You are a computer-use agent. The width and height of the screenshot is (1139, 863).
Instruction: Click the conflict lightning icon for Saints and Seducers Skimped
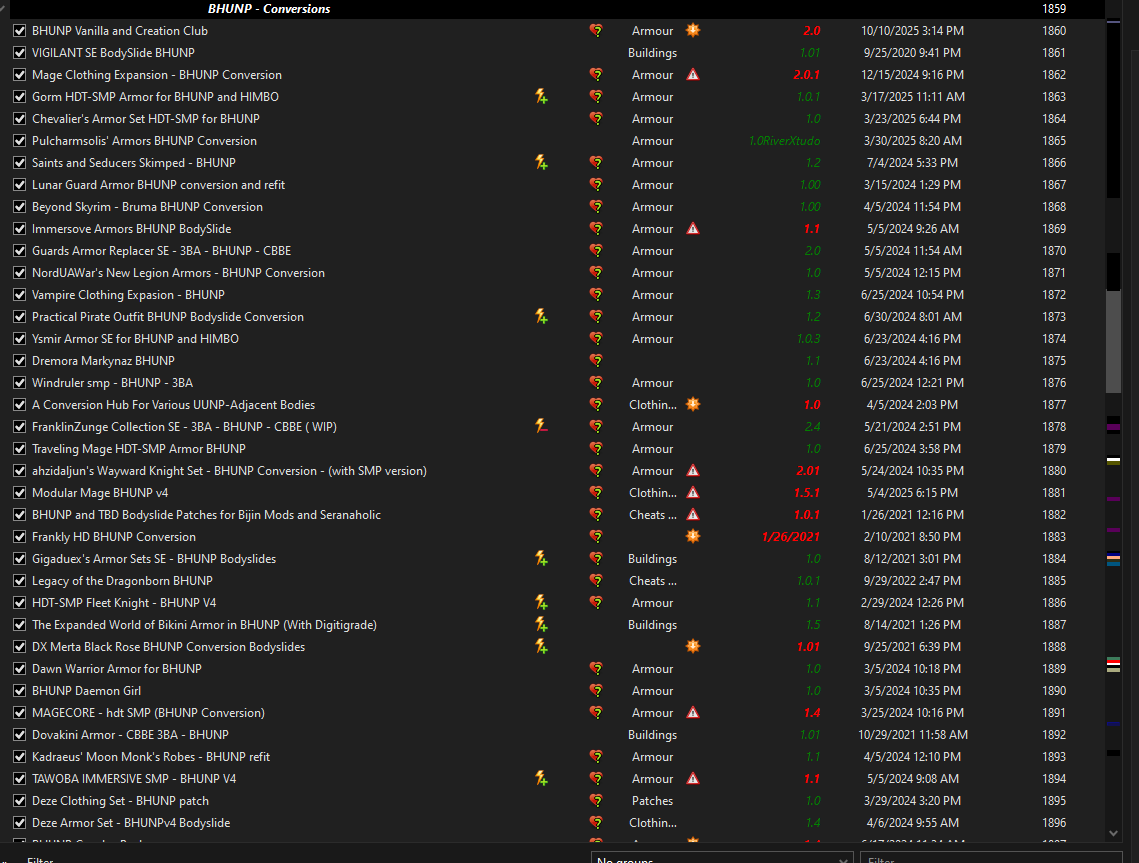pos(541,163)
